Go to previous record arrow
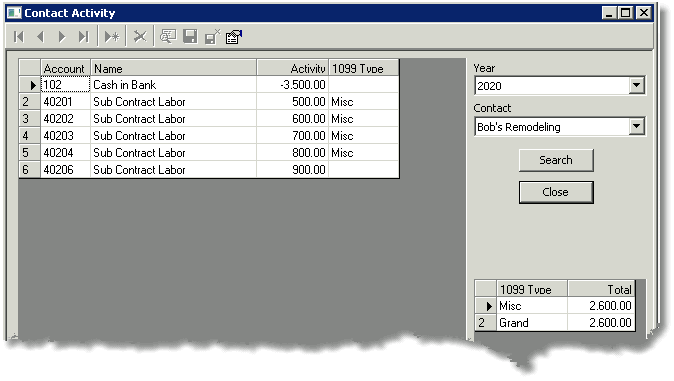The image size is (674, 381). pos(41,37)
